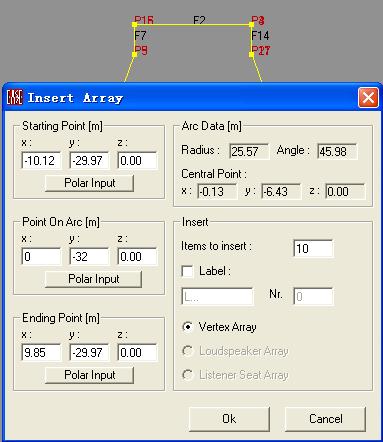
Task: Enable the Label checkbox
Action: pyautogui.click(x=188, y=271)
